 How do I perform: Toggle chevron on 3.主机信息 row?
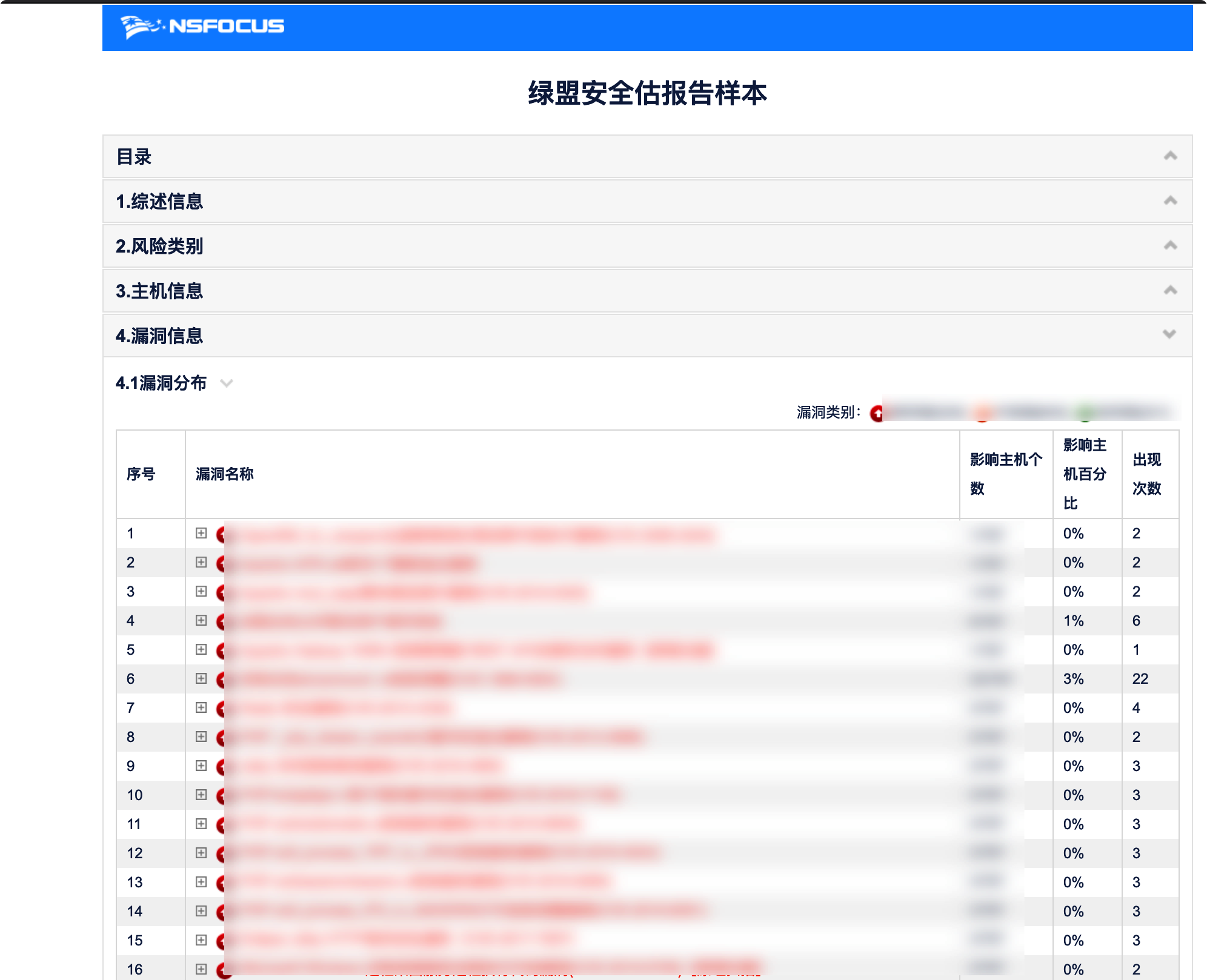1170,291
